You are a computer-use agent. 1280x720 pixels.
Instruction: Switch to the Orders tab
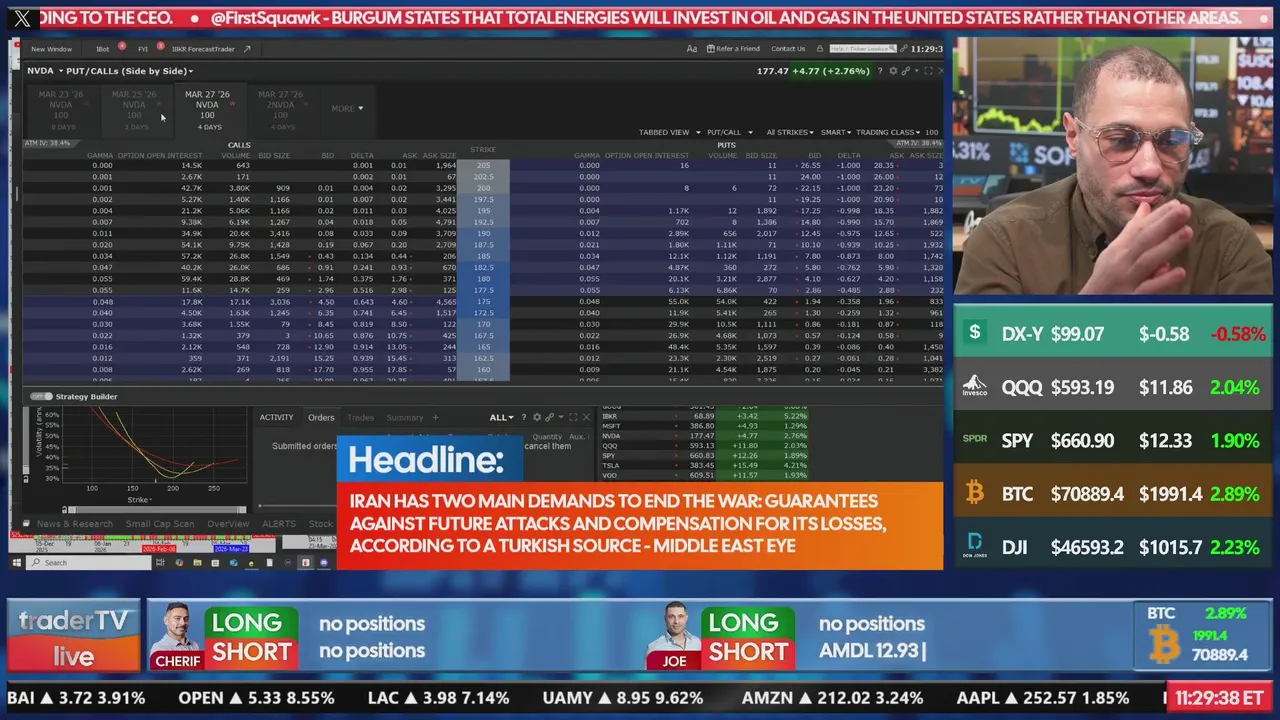tap(321, 417)
